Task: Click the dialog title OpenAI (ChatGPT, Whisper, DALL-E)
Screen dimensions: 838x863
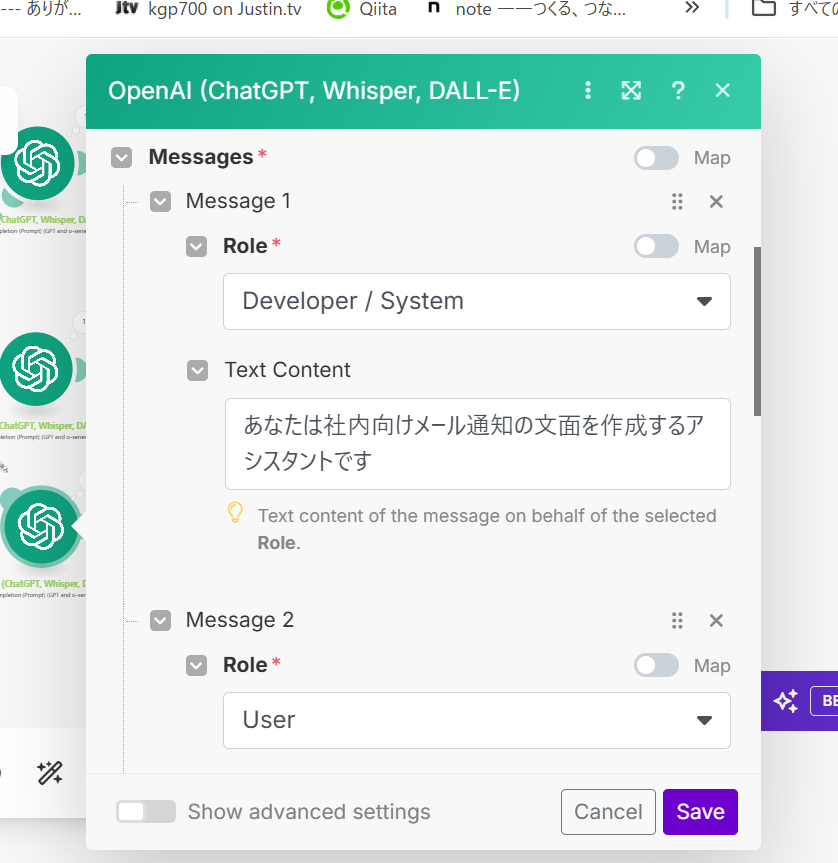Action: point(314,91)
